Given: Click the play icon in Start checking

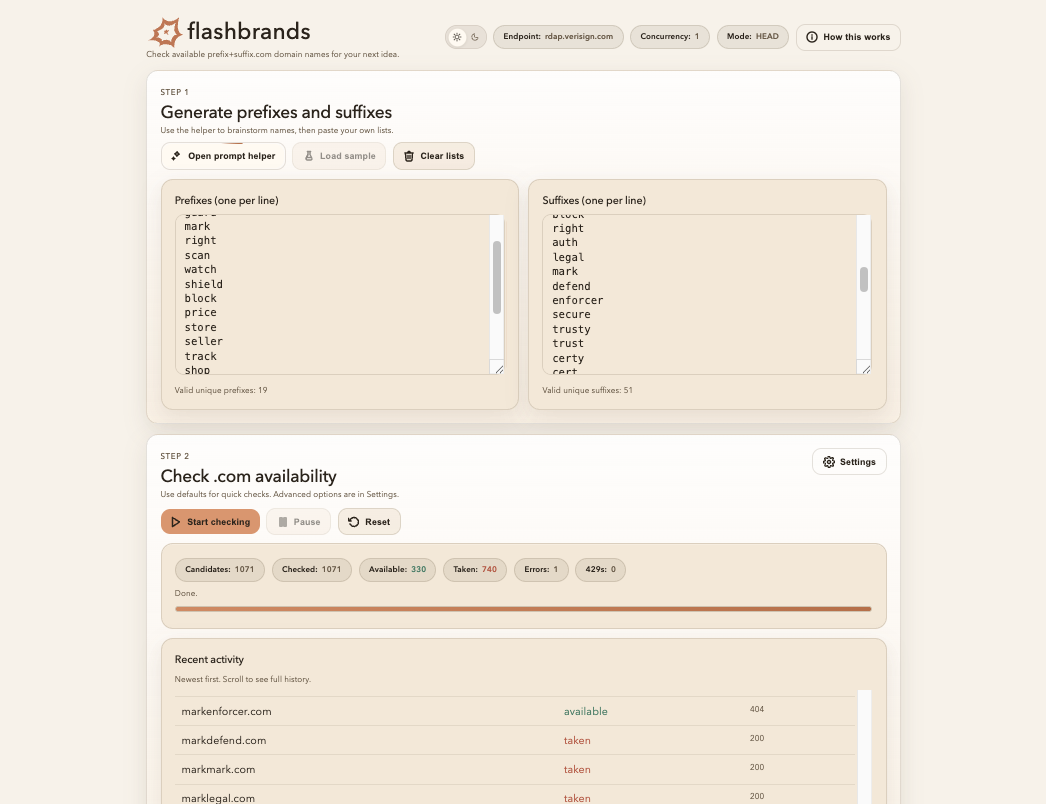Looking at the screenshot, I should click(178, 521).
